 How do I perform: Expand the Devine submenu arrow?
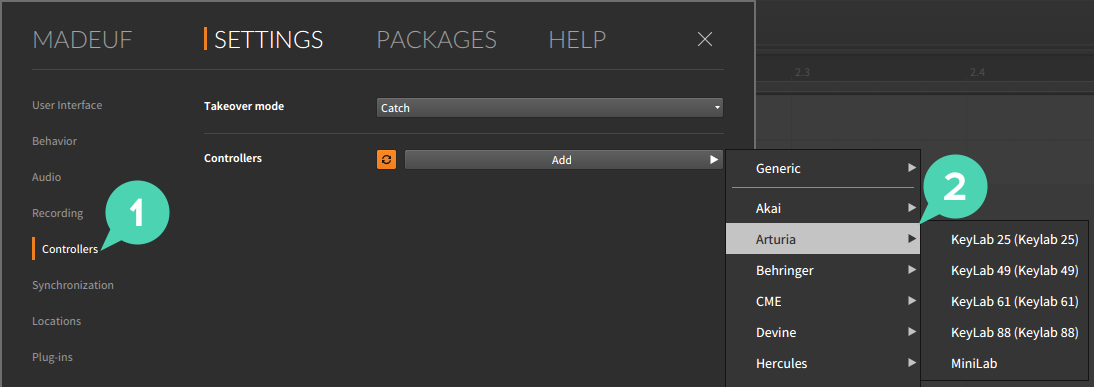911,332
